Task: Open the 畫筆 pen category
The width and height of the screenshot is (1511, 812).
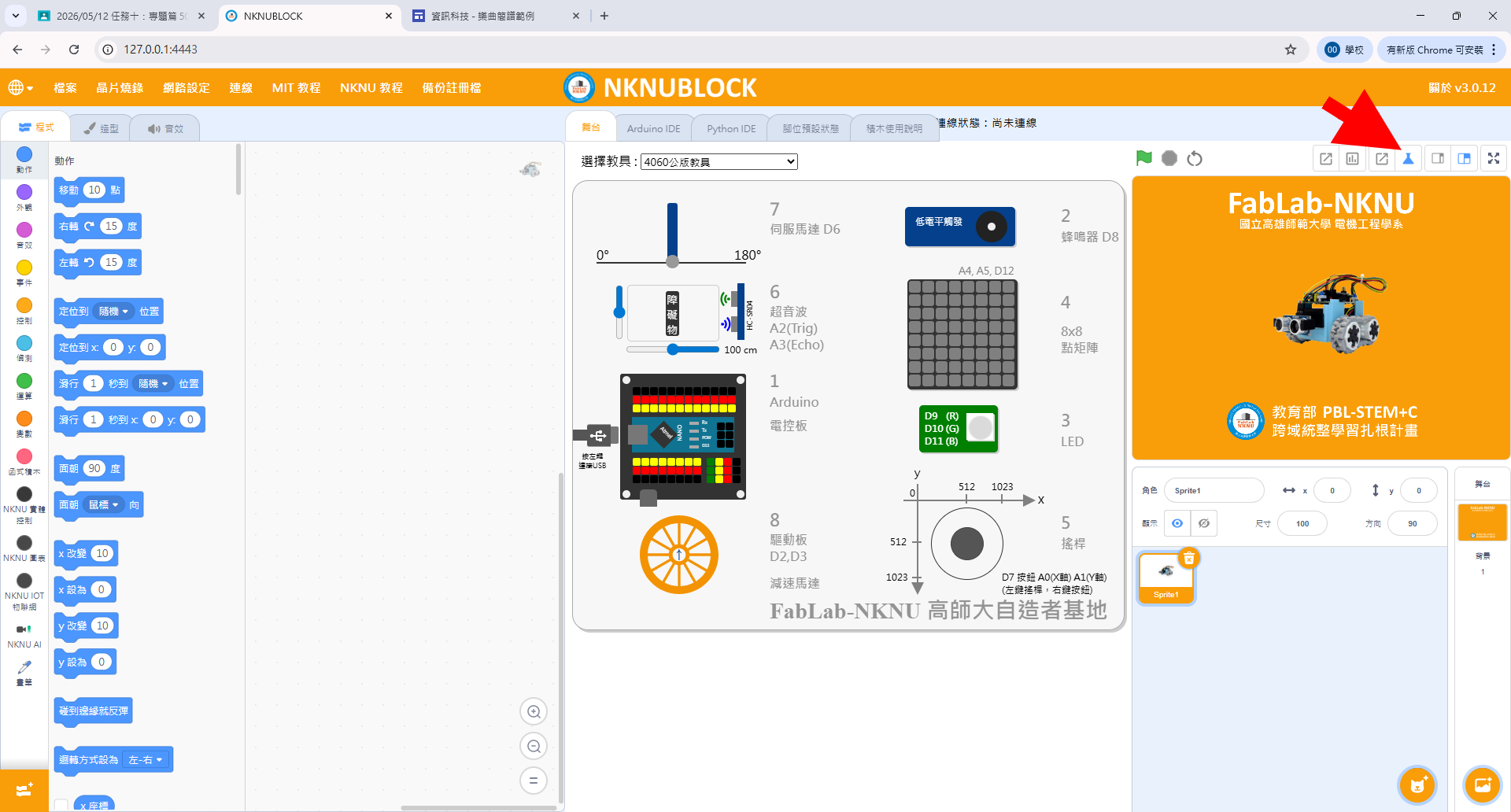Action: point(24,674)
